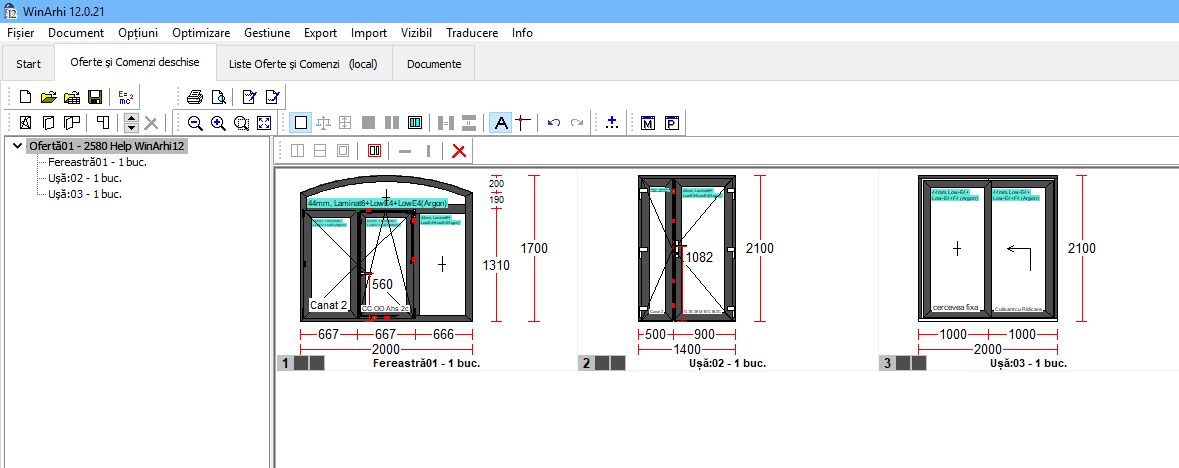Viewport: 1179px width, 468px height.
Task: Toggle the text display 'A' button
Action: (501, 123)
